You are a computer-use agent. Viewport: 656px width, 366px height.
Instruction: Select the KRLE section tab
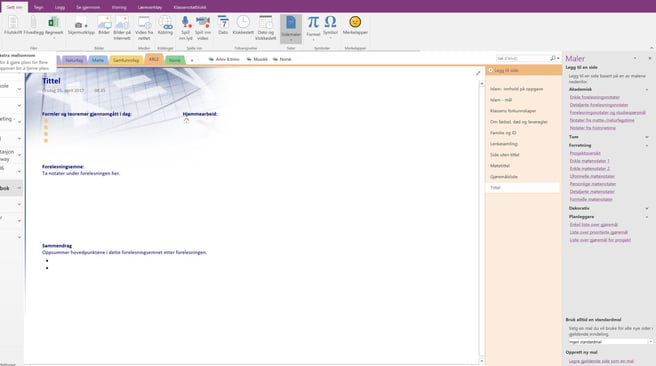click(154, 59)
